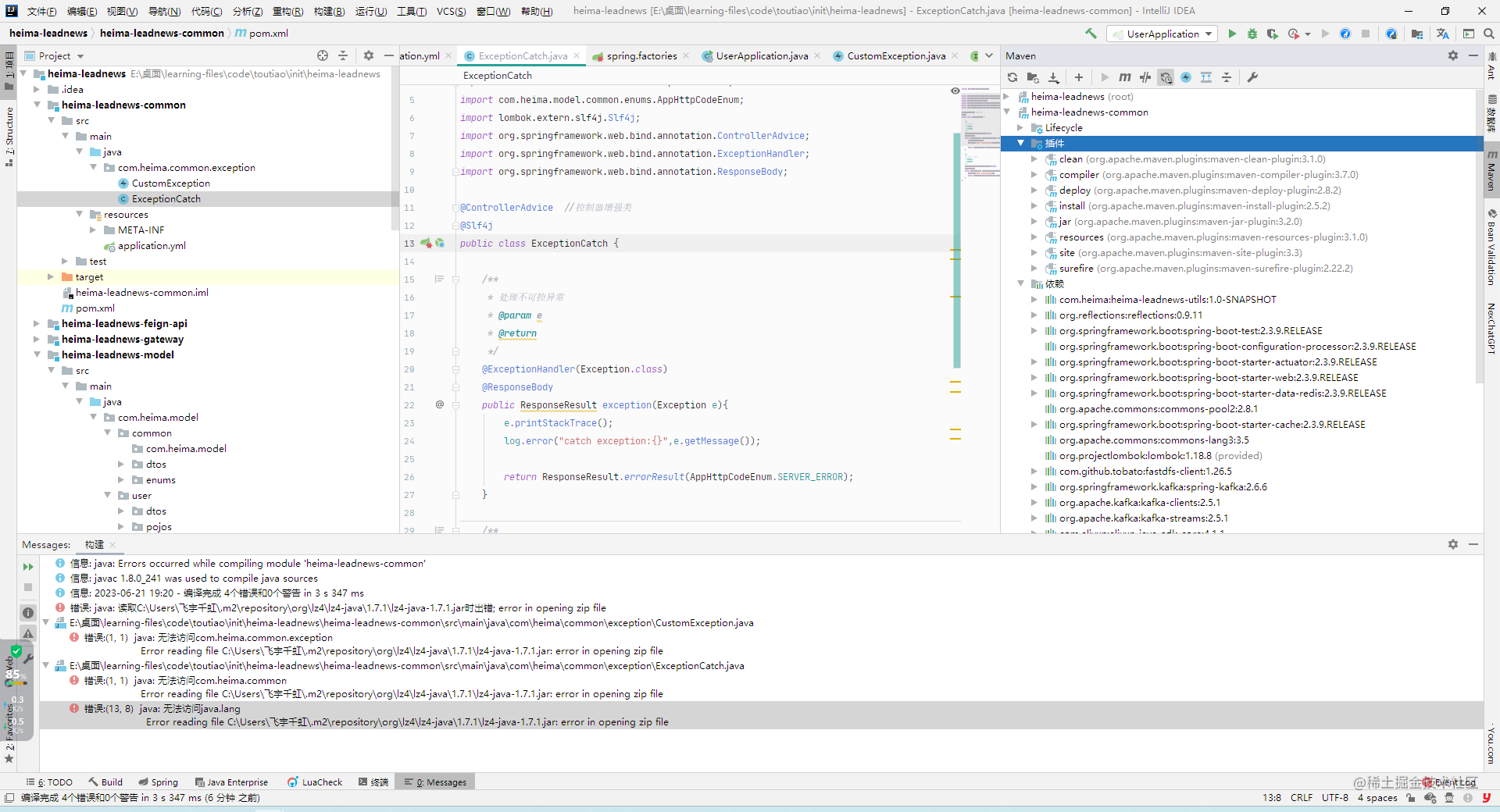
Task: Click the Build project hammer icon
Action: pos(1091,34)
